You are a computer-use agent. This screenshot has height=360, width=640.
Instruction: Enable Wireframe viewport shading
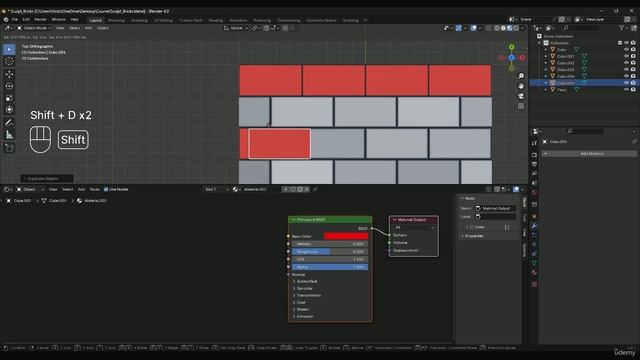[497, 28]
